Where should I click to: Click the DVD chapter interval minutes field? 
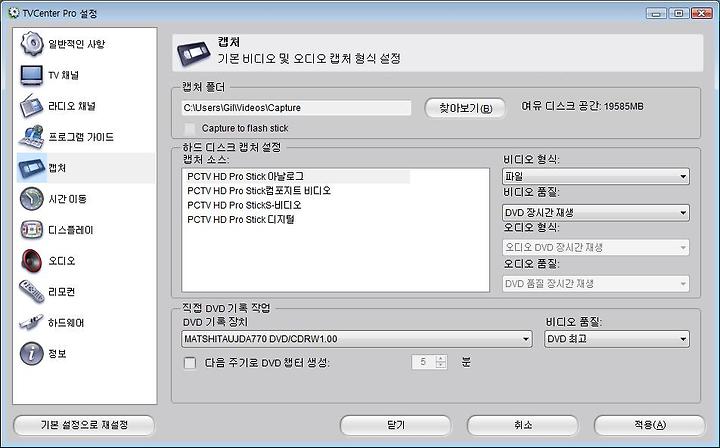pos(423,362)
